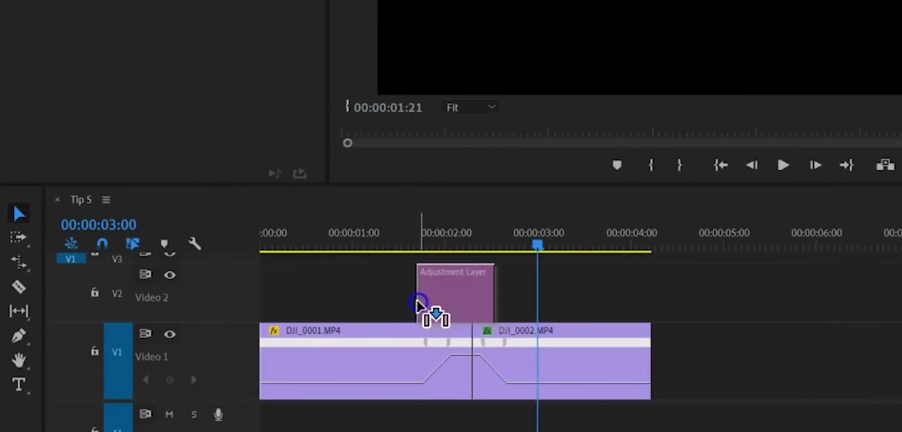Go to next keyframe on Video 1
This screenshot has width=902, height=432.
click(x=194, y=380)
